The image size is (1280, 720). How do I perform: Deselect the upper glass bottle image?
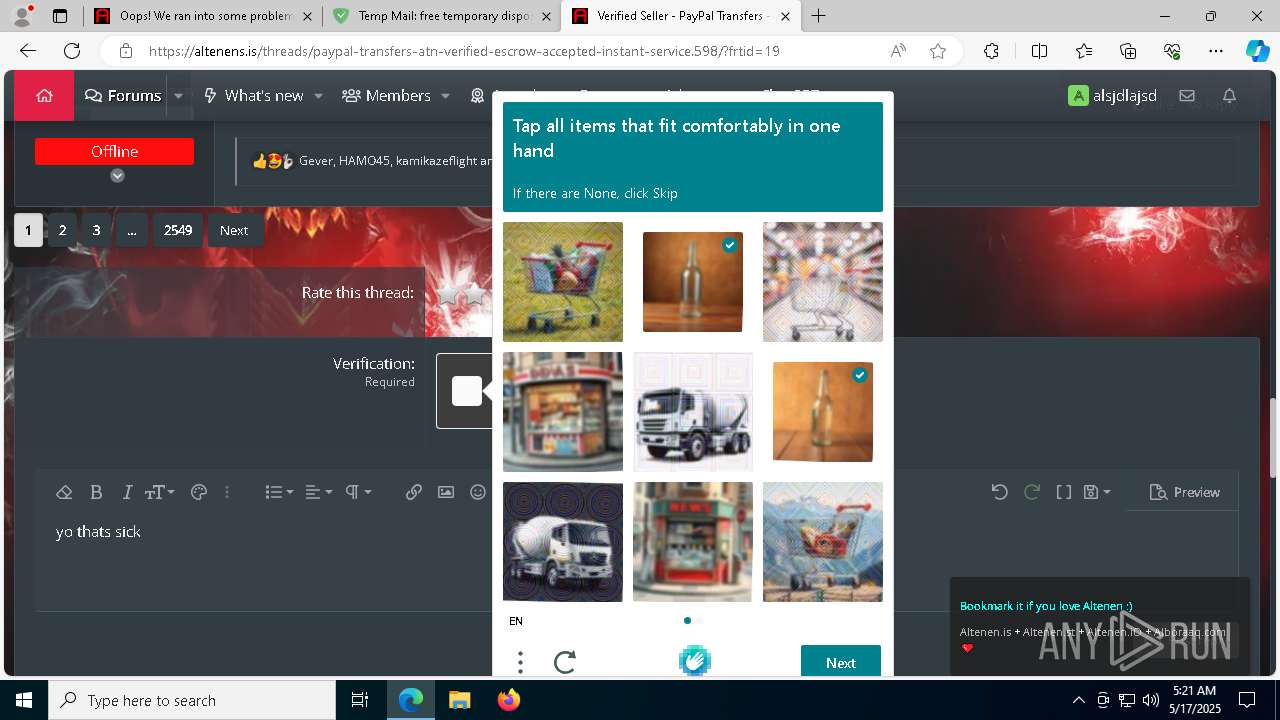[693, 282]
